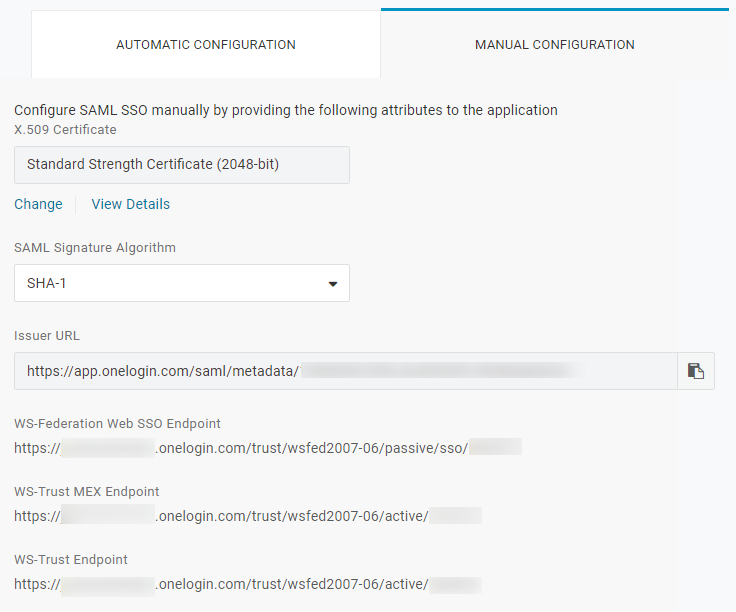Click the Standard Strength Certificate field
Viewport: 736px width, 612px height.
coord(182,165)
